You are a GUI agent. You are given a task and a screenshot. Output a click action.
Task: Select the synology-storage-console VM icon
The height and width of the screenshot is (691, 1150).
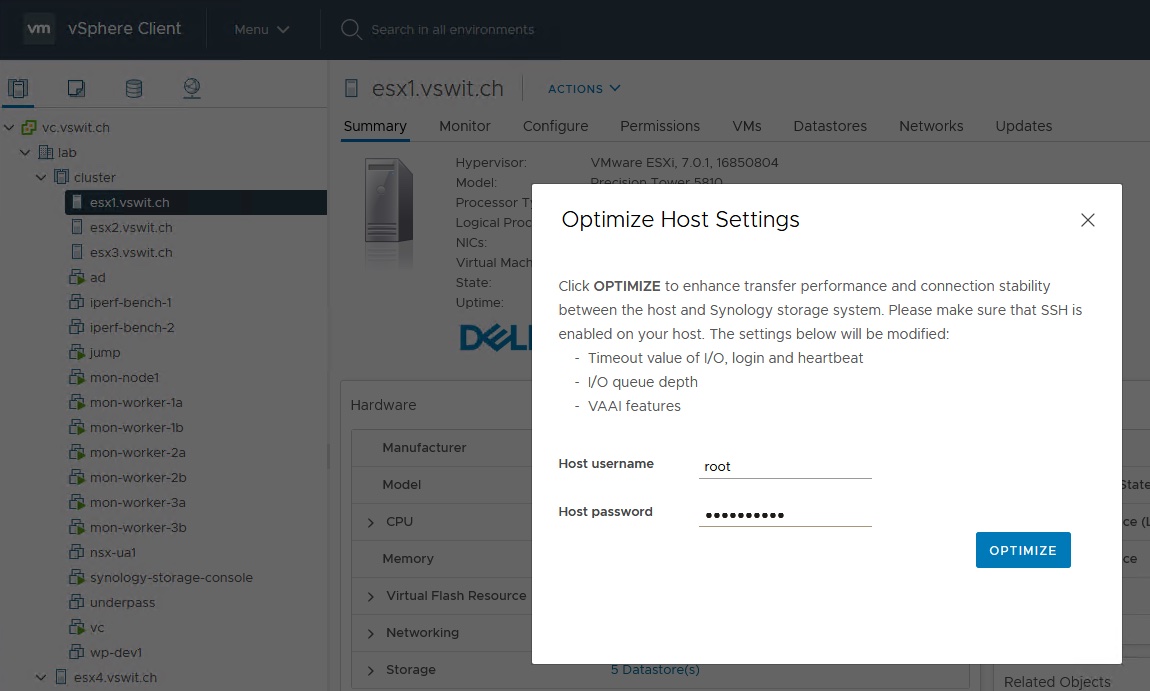[77, 578]
